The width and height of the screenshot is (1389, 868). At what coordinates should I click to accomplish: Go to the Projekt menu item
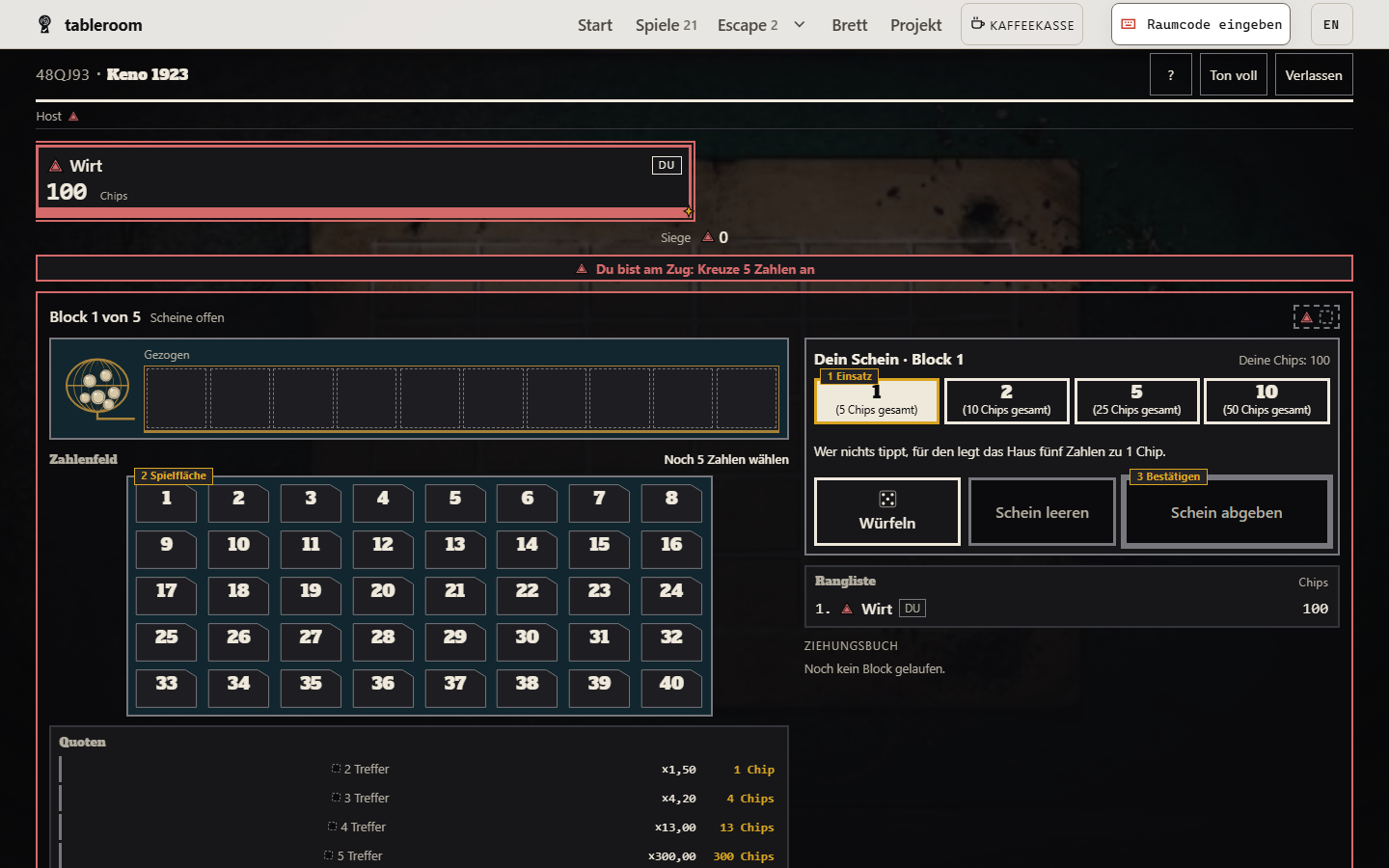(915, 25)
